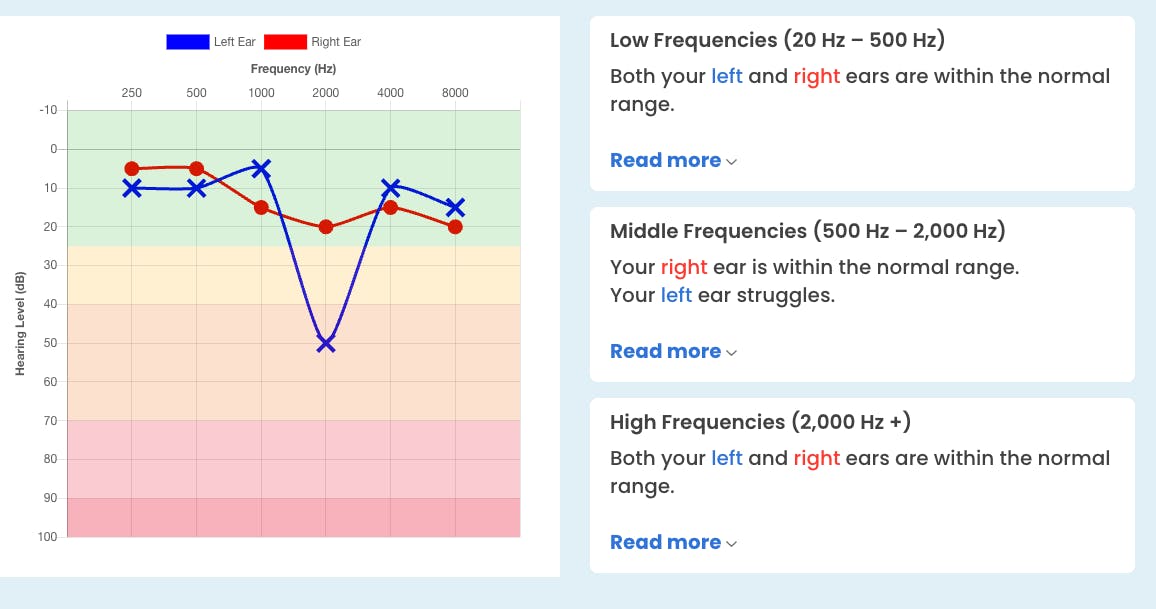Screen dimensions: 1156x609
Task: Expand Read more under Low Frequencies
Action: [x=673, y=160]
